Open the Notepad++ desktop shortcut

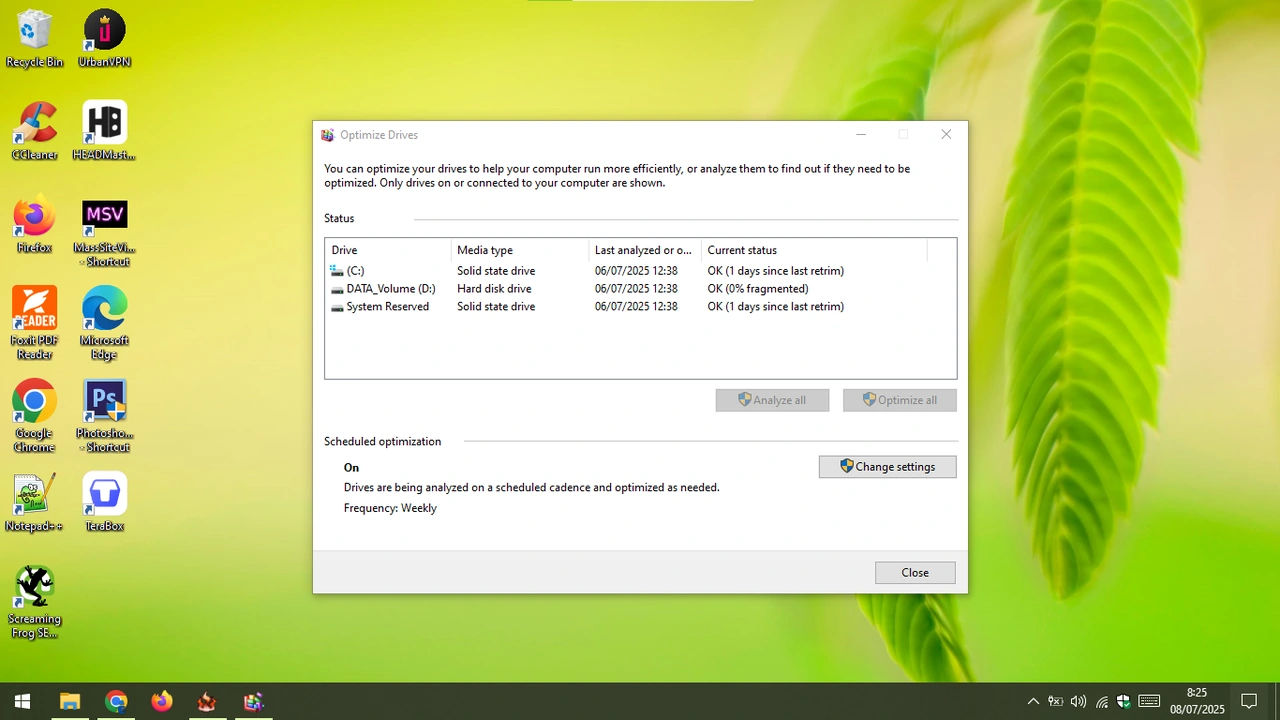[35, 500]
